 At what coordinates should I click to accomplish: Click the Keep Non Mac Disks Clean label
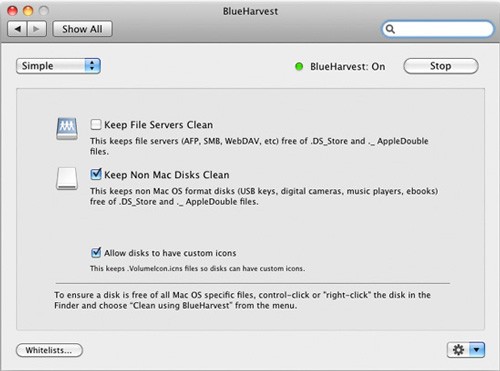click(167, 175)
